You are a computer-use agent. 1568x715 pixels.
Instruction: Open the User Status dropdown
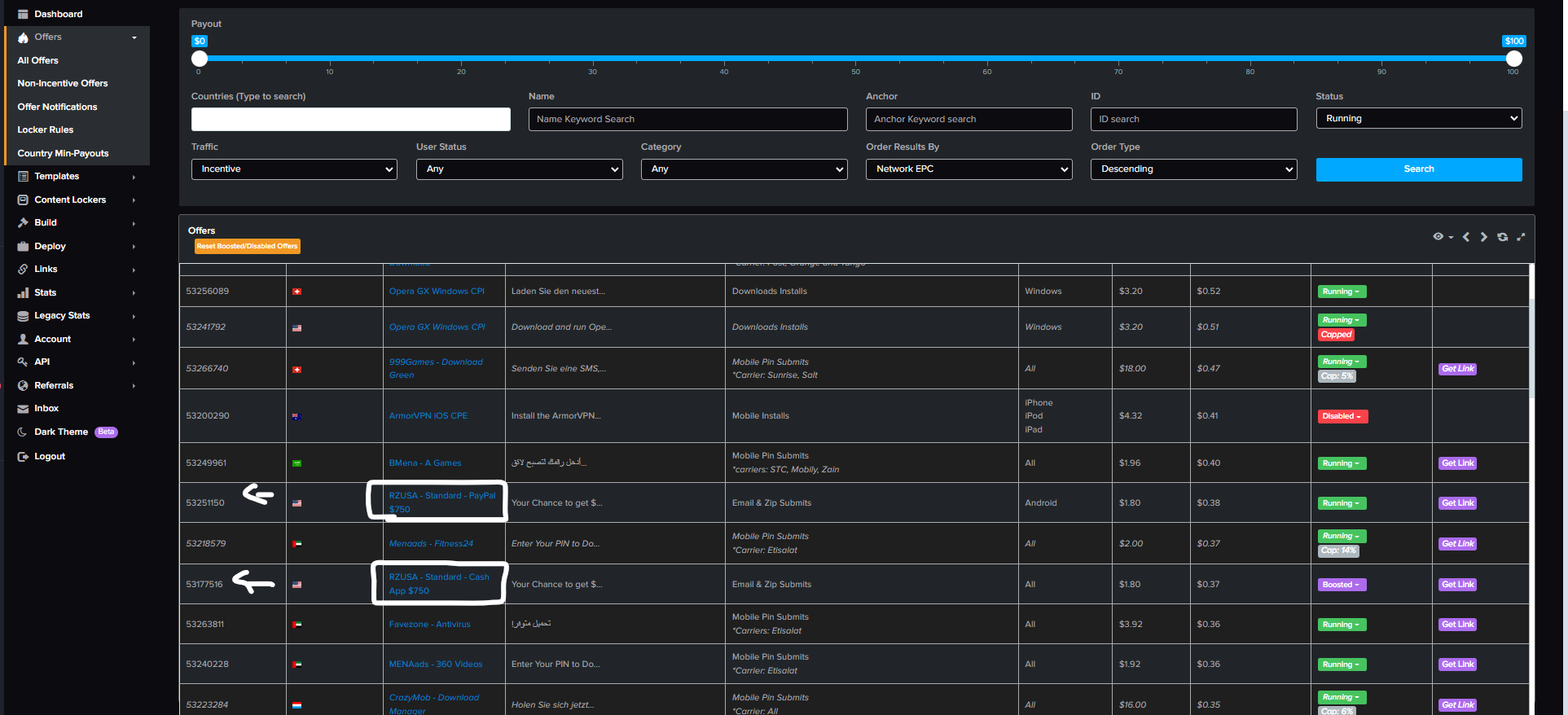coord(519,169)
